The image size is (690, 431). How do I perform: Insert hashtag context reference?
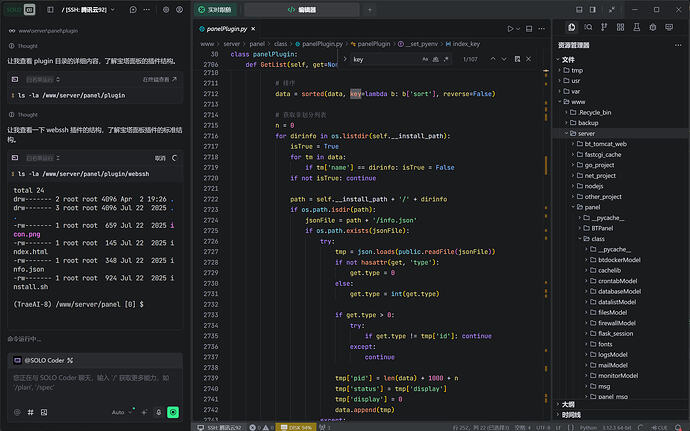coord(30,413)
